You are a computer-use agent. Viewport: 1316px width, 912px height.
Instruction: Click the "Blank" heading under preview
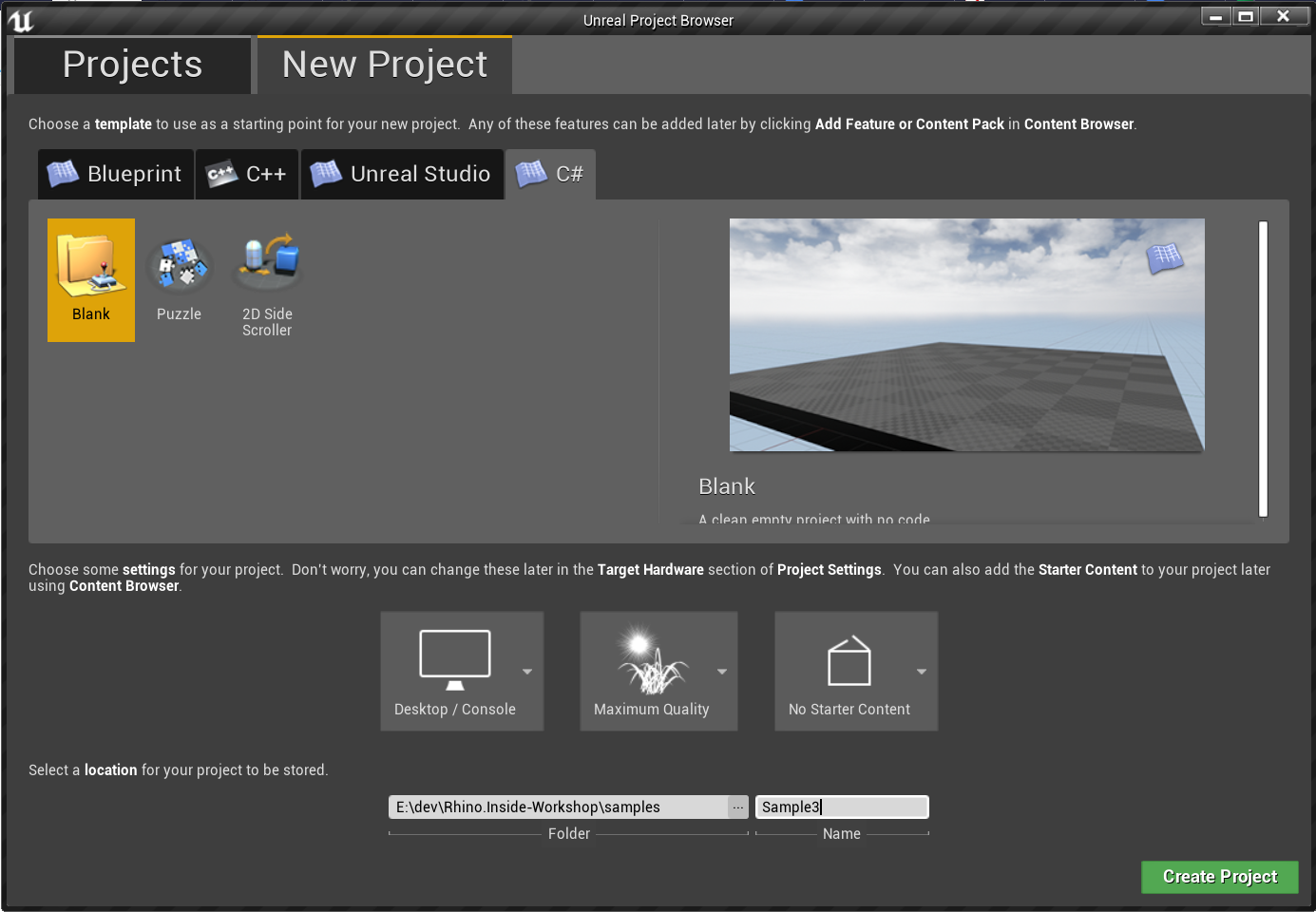click(727, 486)
